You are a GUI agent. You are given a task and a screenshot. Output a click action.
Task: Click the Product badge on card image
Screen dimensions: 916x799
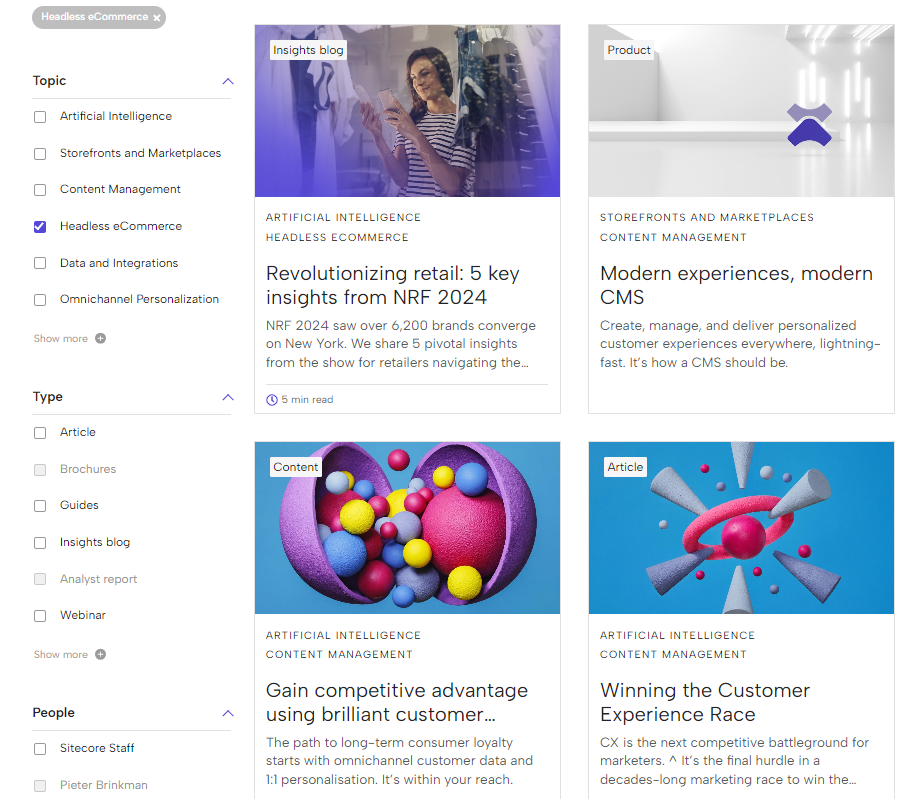click(x=629, y=50)
